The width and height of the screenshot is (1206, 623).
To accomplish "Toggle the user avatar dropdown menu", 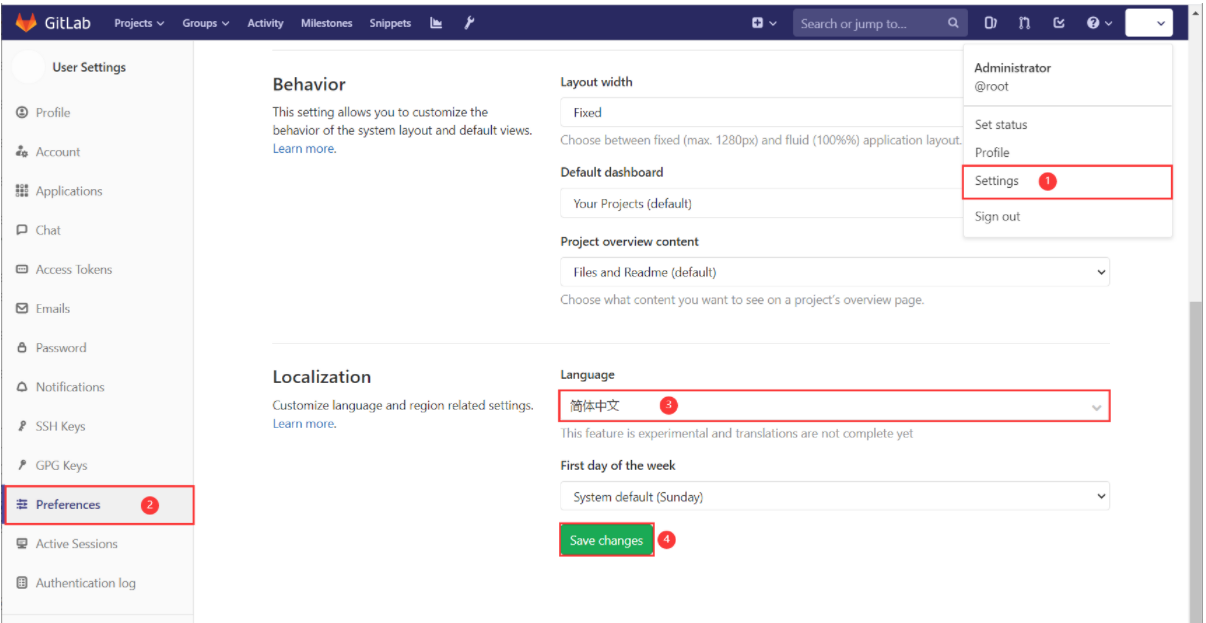I will point(1148,23).
